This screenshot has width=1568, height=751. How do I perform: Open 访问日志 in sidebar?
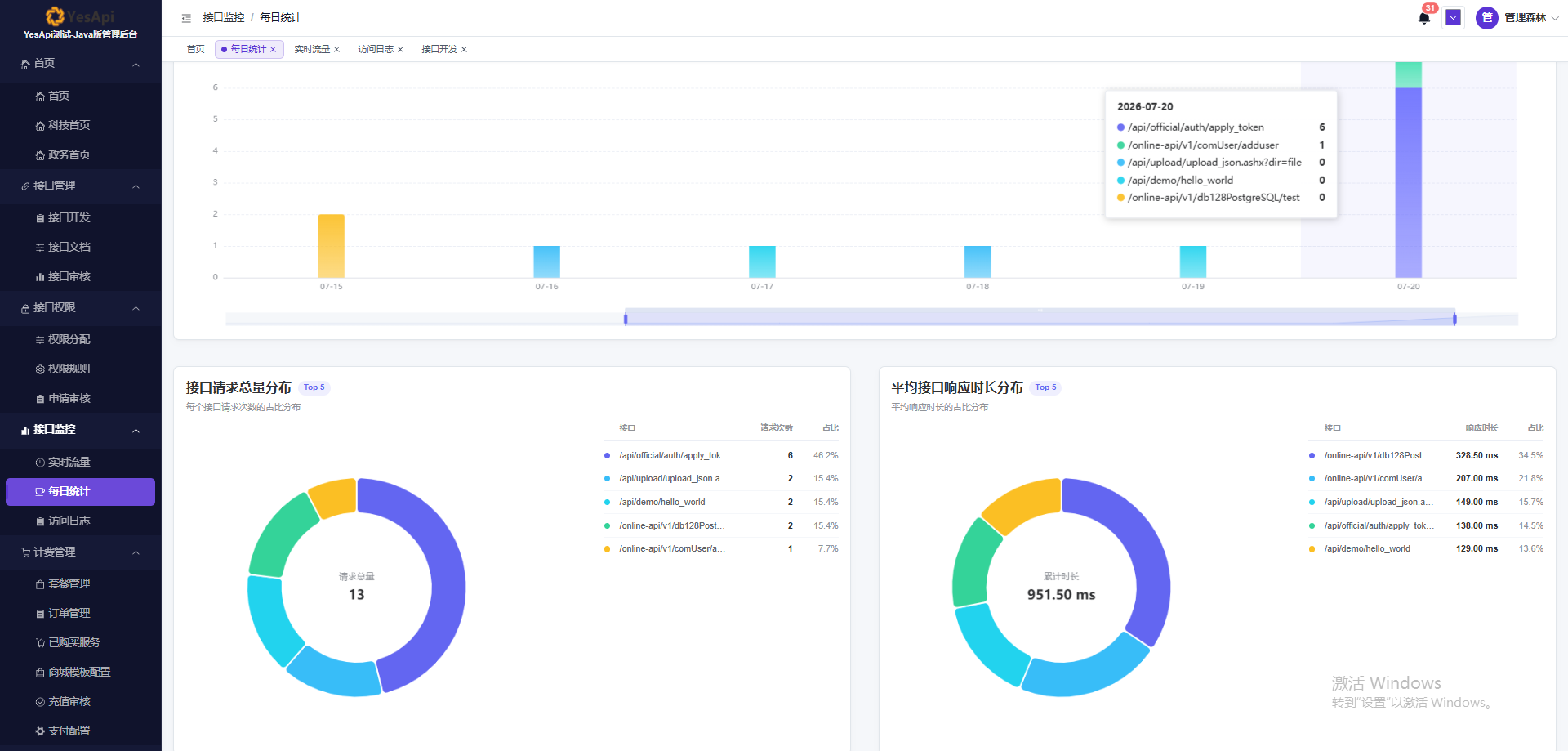click(x=80, y=521)
